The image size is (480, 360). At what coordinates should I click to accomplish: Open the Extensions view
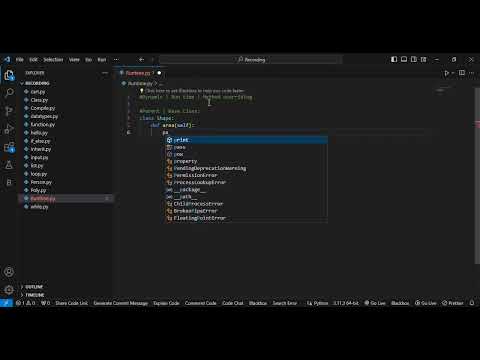tap(9, 147)
